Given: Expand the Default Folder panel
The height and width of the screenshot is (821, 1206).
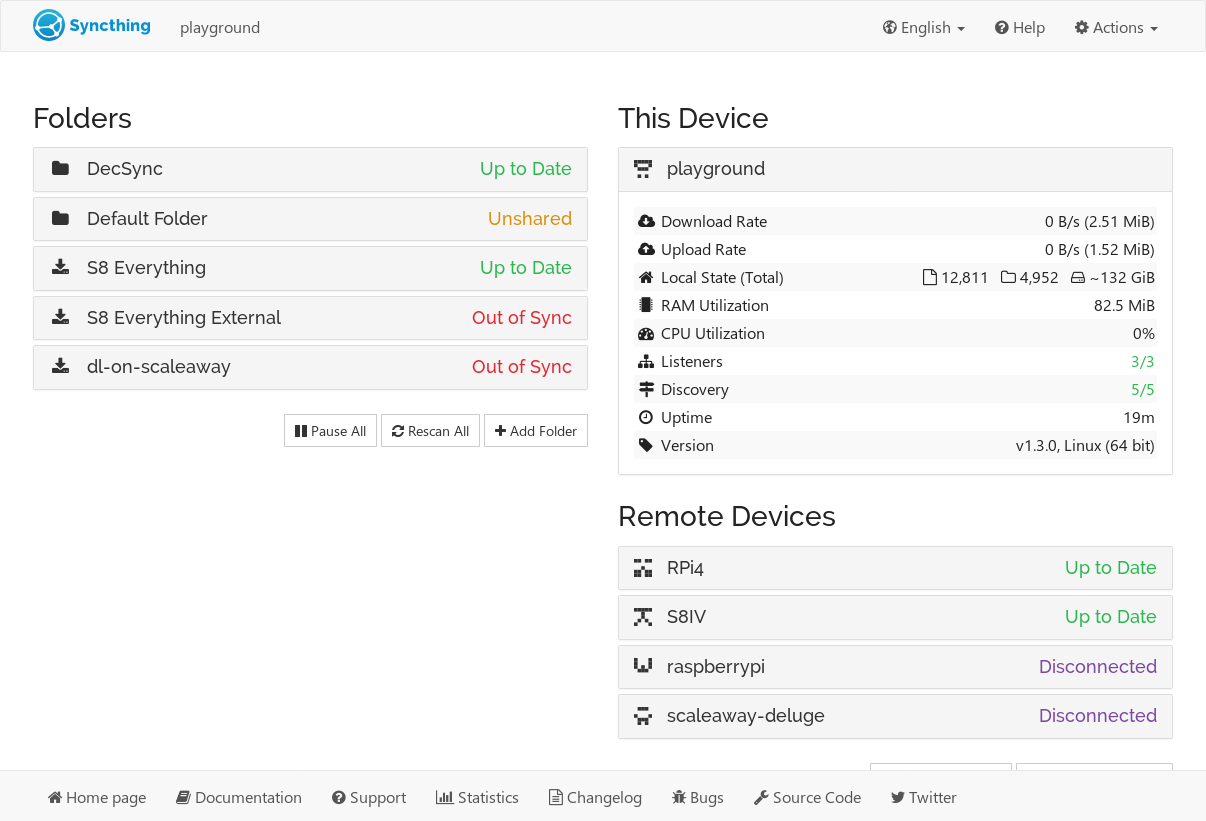Looking at the screenshot, I should [x=310, y=219].
